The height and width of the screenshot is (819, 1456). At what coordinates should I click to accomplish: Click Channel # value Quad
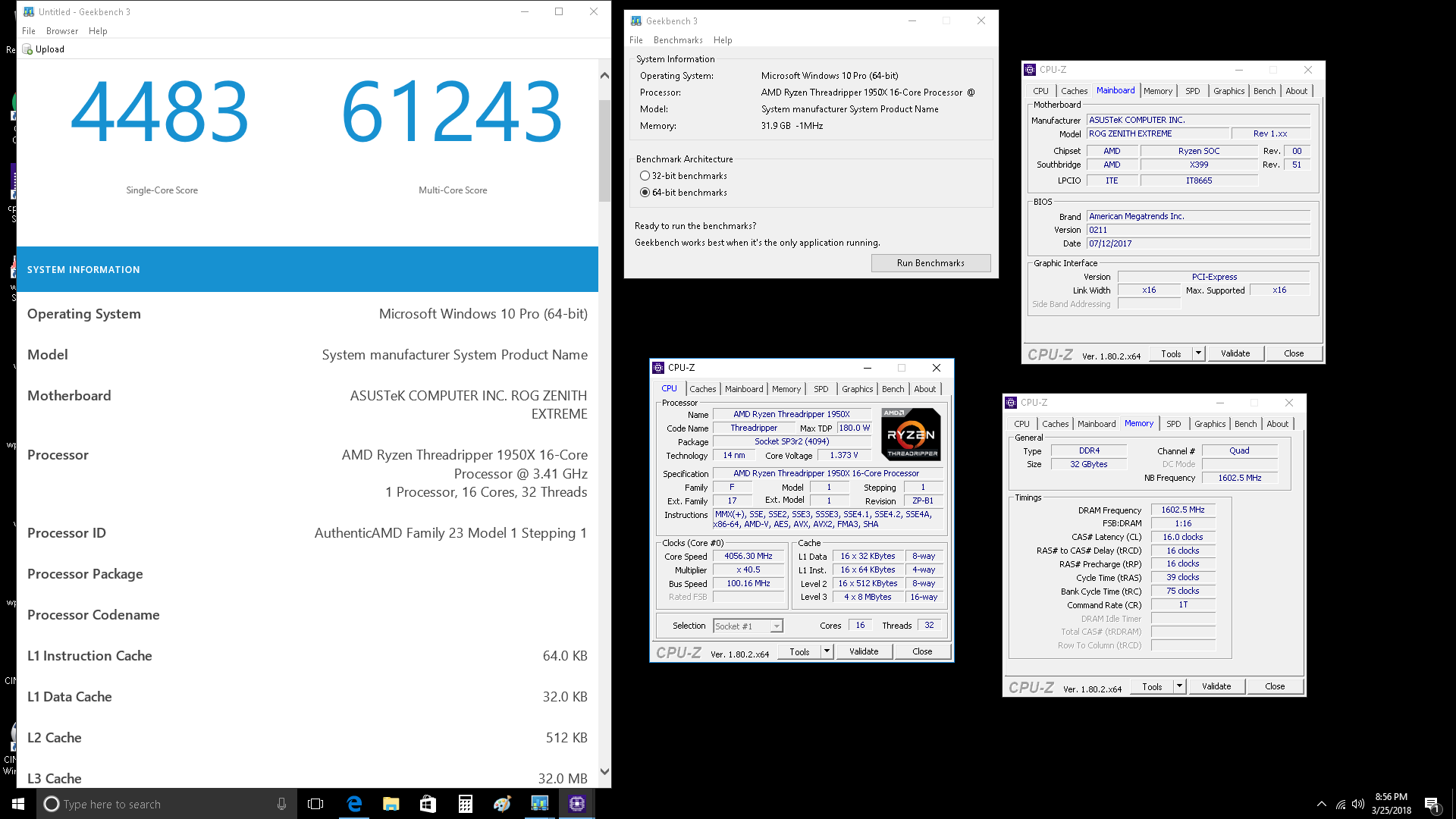pyautogui.click(x=1239, y=450)
